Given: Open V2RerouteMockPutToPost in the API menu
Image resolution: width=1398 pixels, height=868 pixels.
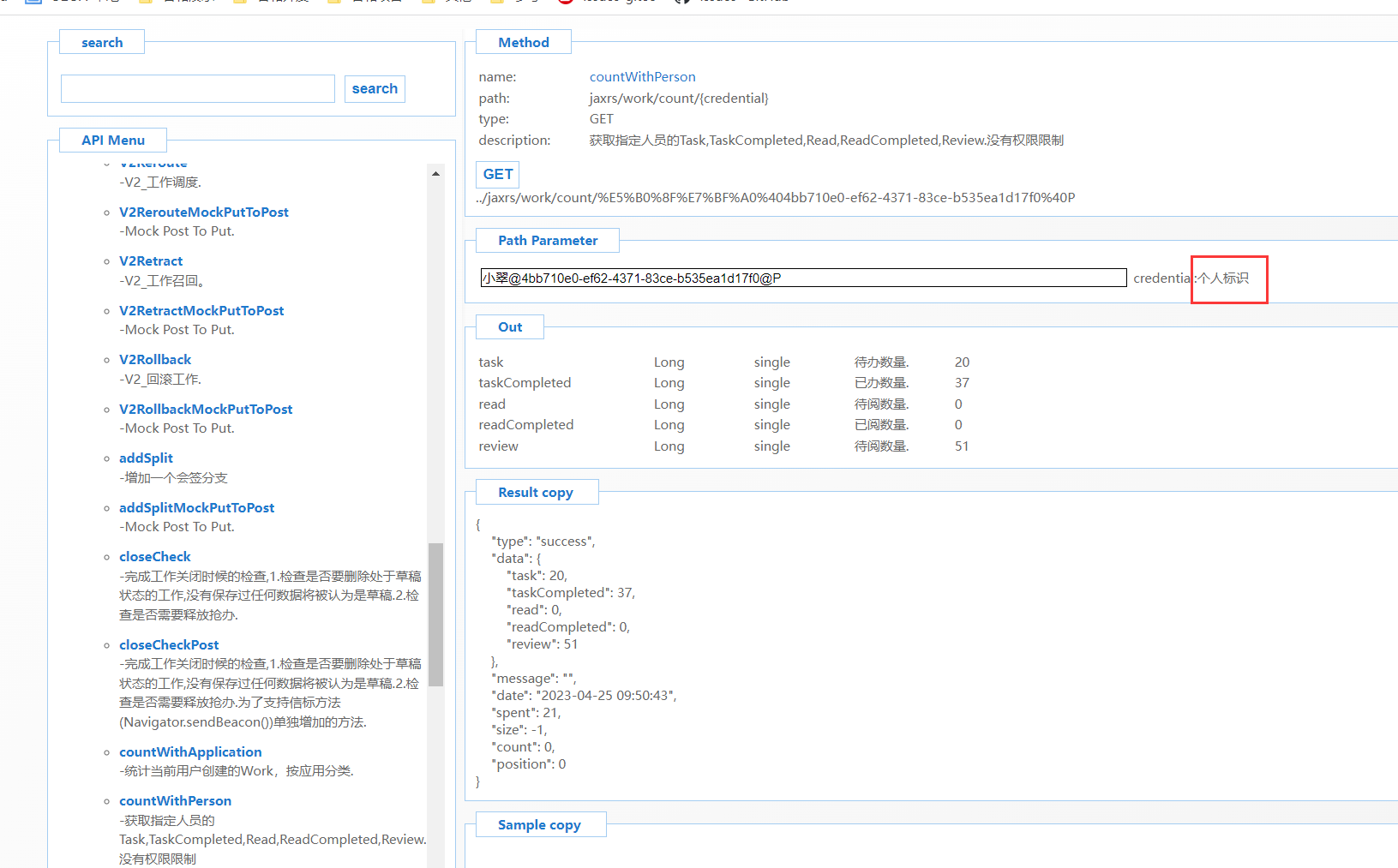Looking at the screenshot, I should (203, 213).
